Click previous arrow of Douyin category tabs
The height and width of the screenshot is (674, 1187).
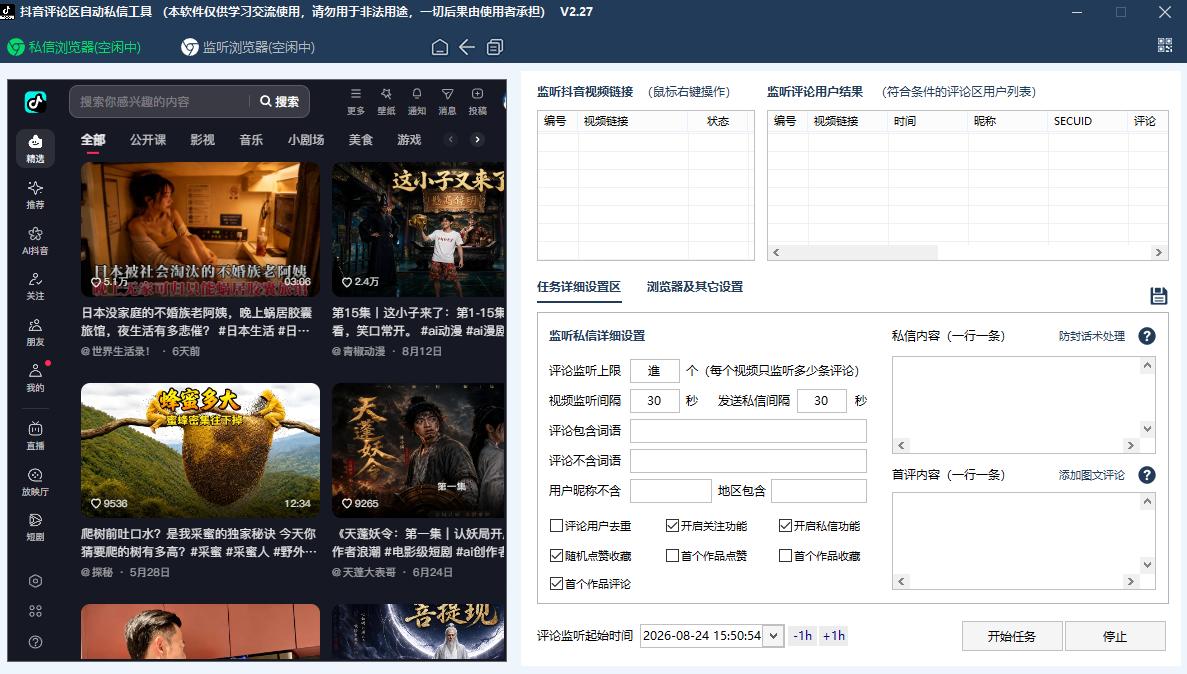pyautogui.click(x=450, y=139)
